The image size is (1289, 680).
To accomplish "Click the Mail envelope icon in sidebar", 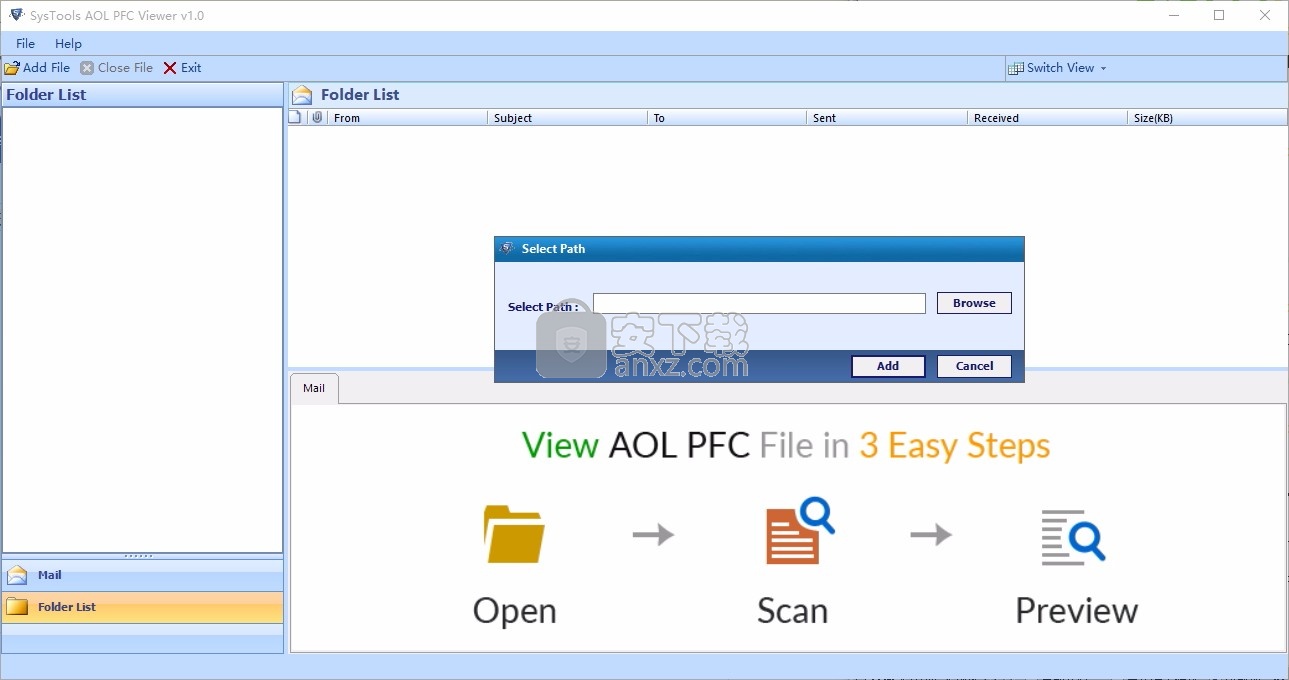I will tap(17, 575).
